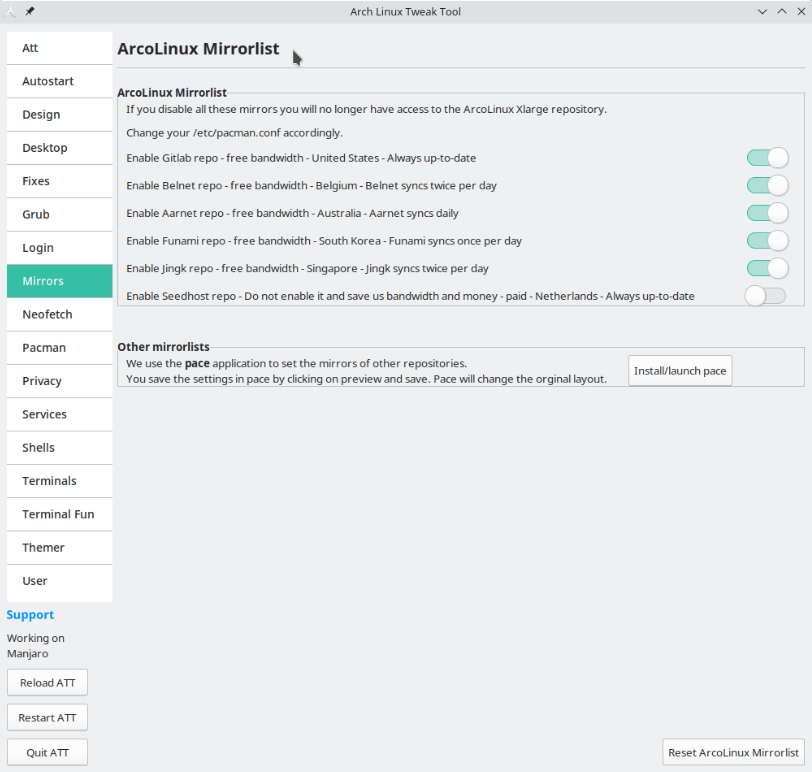Image resolution: width=812 pixels, height=772 pixels.
Task: Switch off the Funami repo mirror
Action: (767, 241)
